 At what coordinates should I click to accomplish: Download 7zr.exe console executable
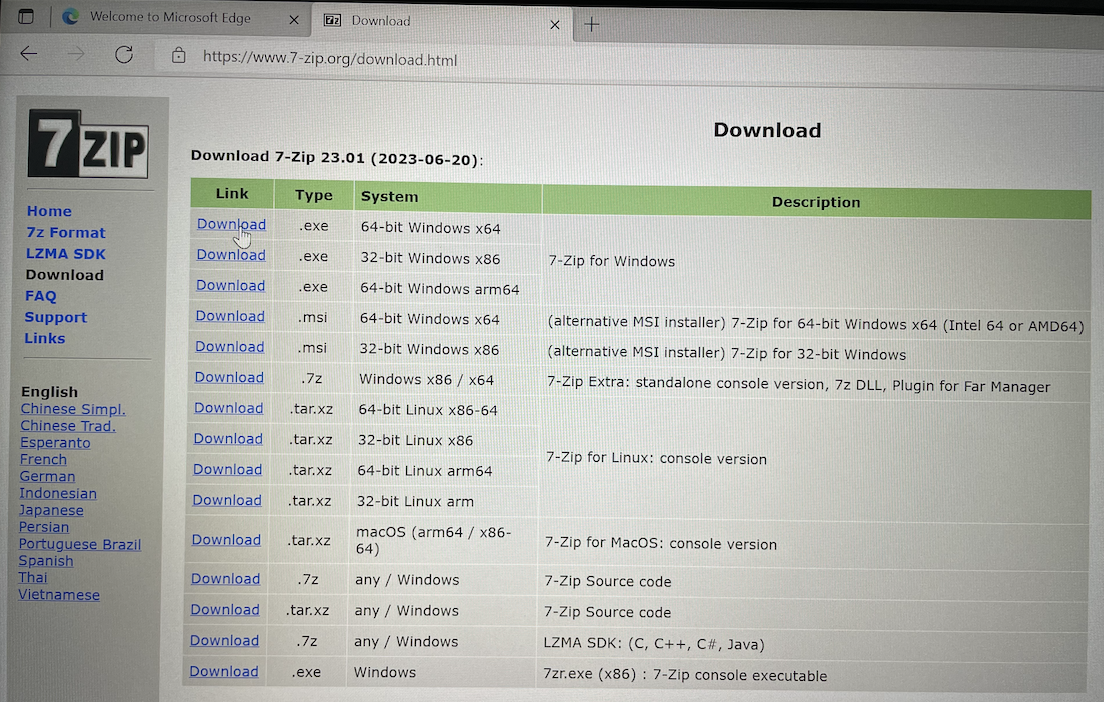click(x=223, y=672)
